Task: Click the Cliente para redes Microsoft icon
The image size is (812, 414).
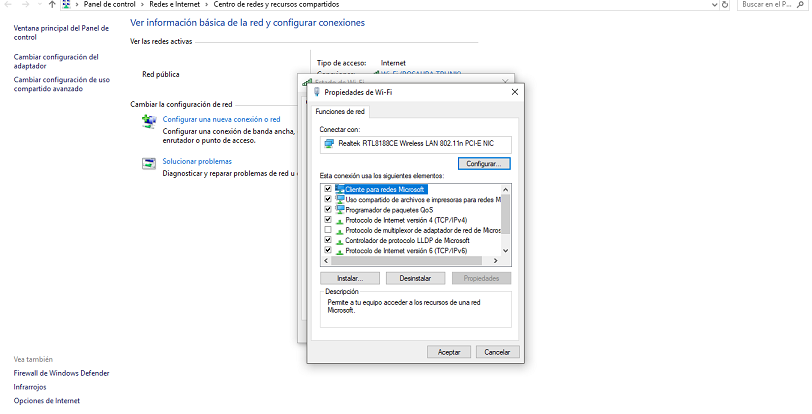Action: point(340,189)
